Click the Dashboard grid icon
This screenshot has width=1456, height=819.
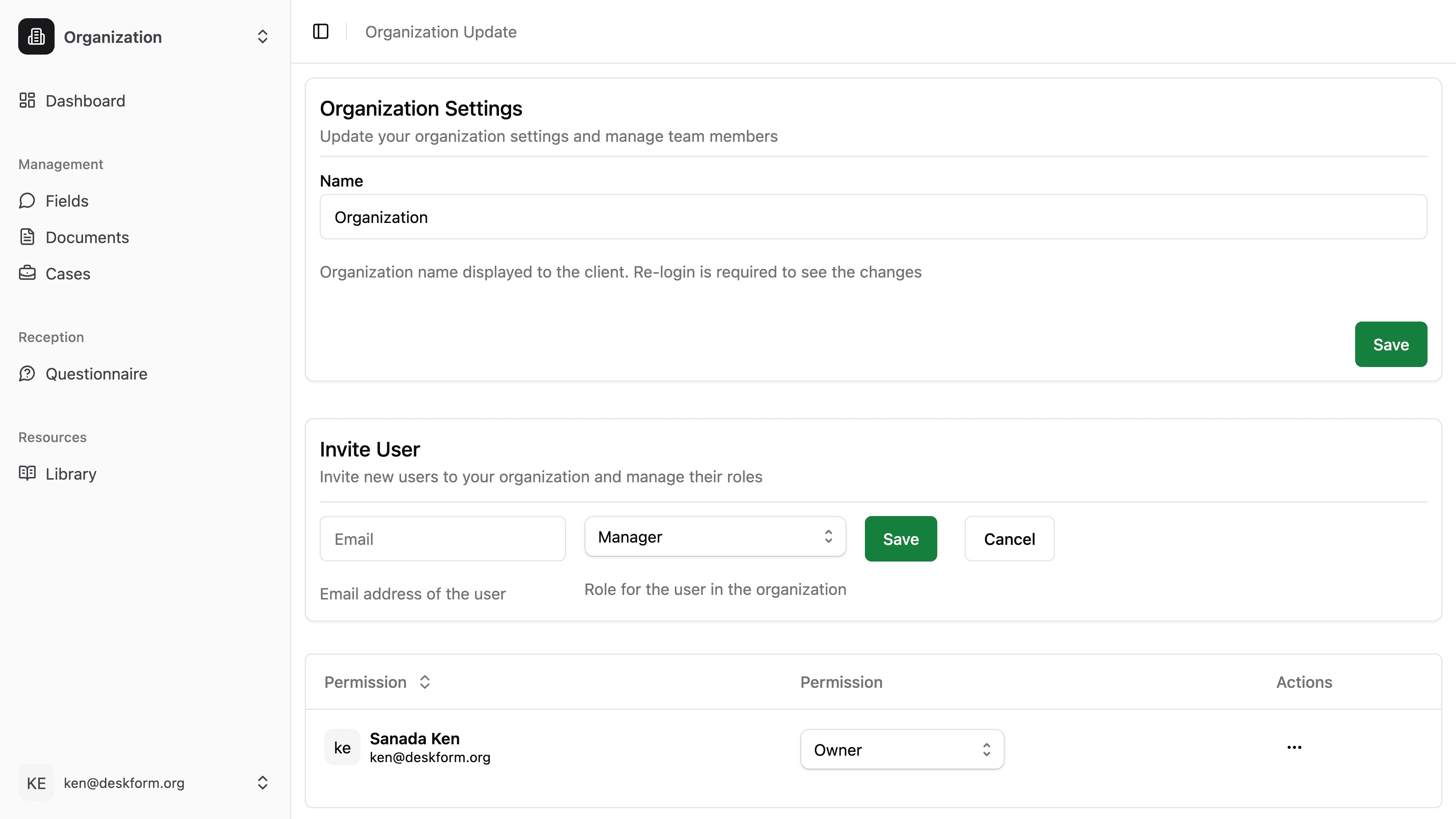(27, 100)
